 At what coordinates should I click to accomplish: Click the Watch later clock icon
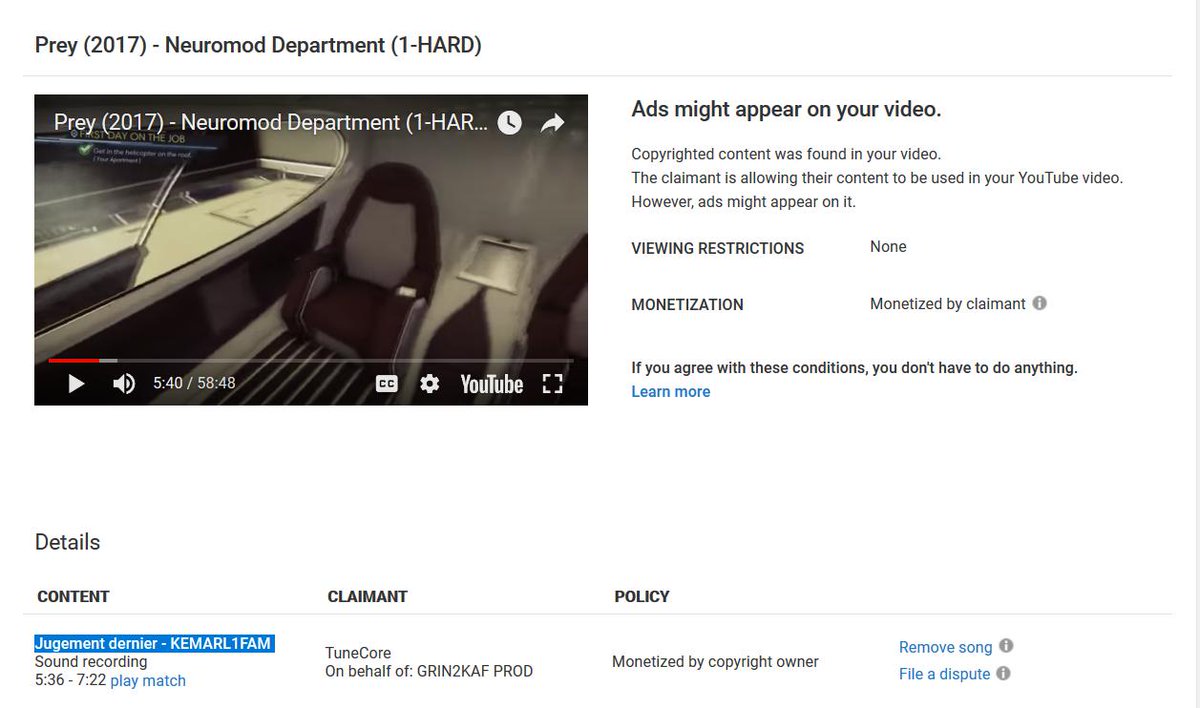[509, 123]
